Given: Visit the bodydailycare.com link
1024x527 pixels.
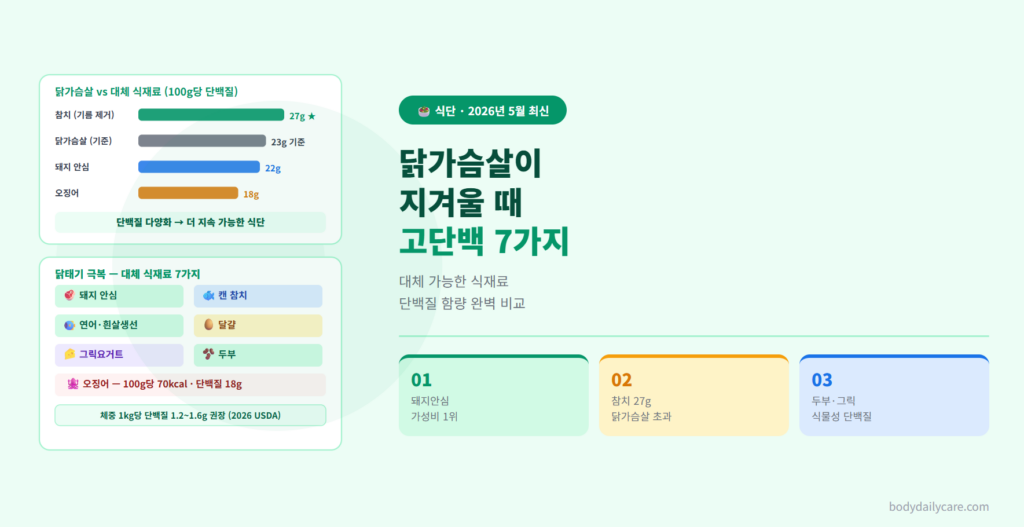Looking at the screenshot, I should click(938, 507).
